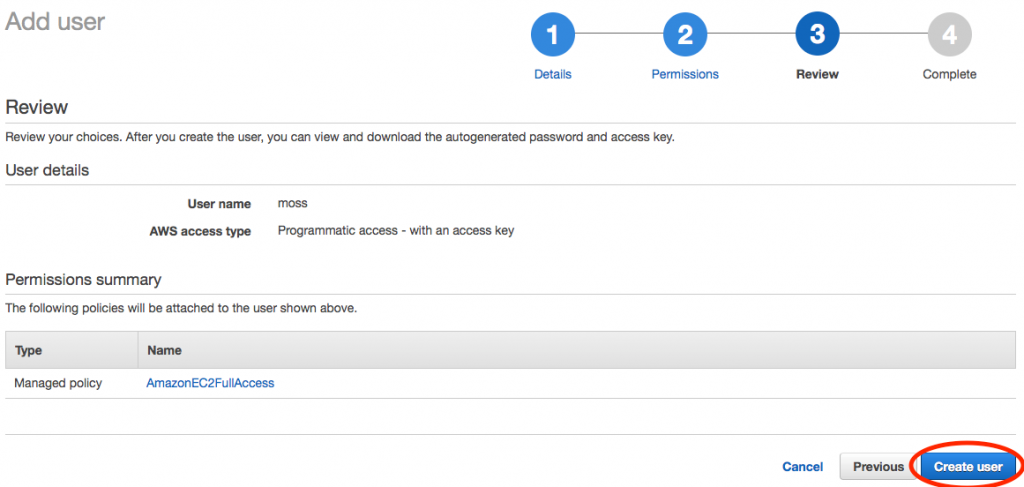The height and width of the screenshot is (487, 1024).
Task: Click the Previous button
Action: coord(878,467)
